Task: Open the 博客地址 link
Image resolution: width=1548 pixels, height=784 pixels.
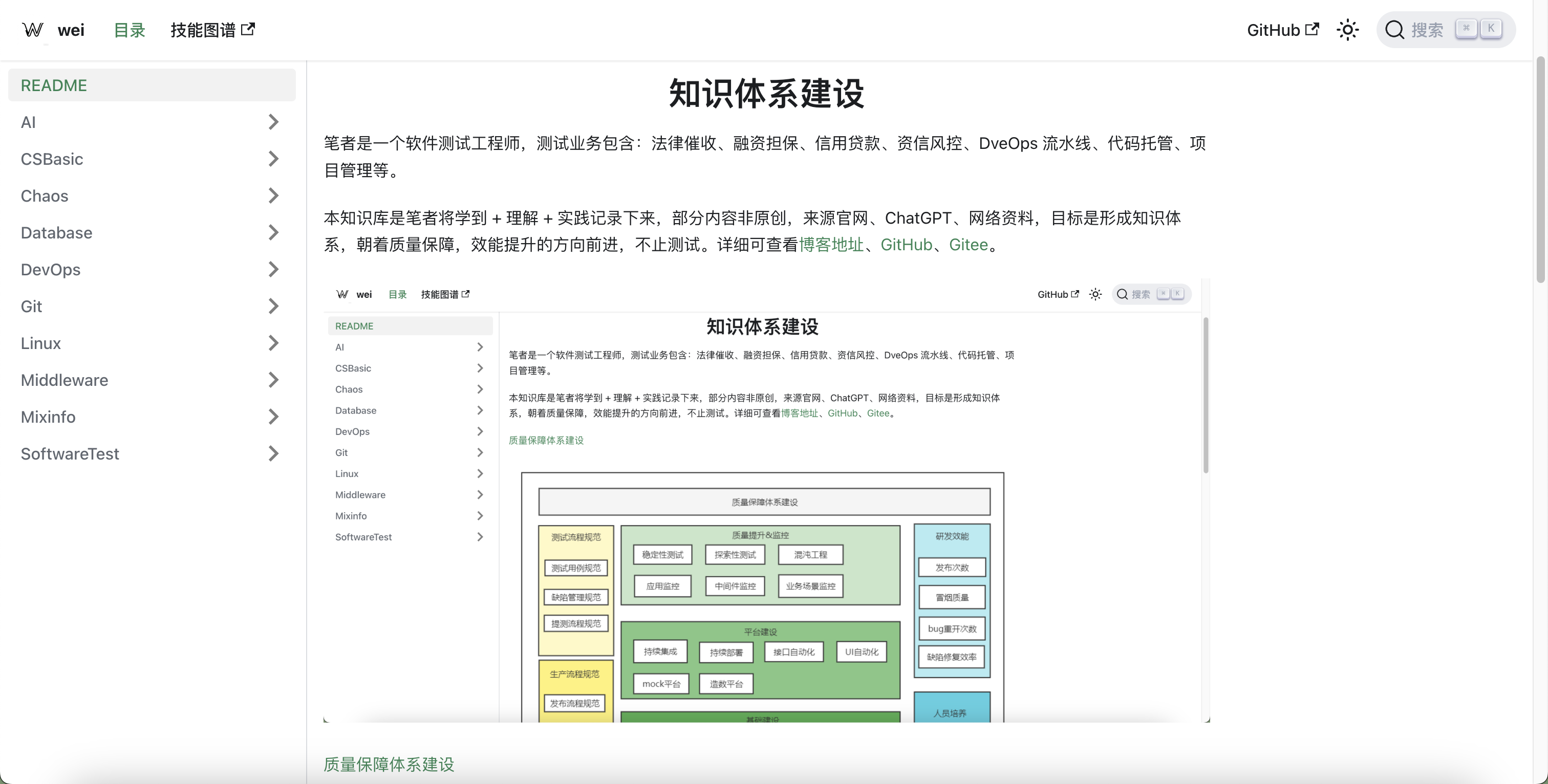Action: [x=831, y=245]
